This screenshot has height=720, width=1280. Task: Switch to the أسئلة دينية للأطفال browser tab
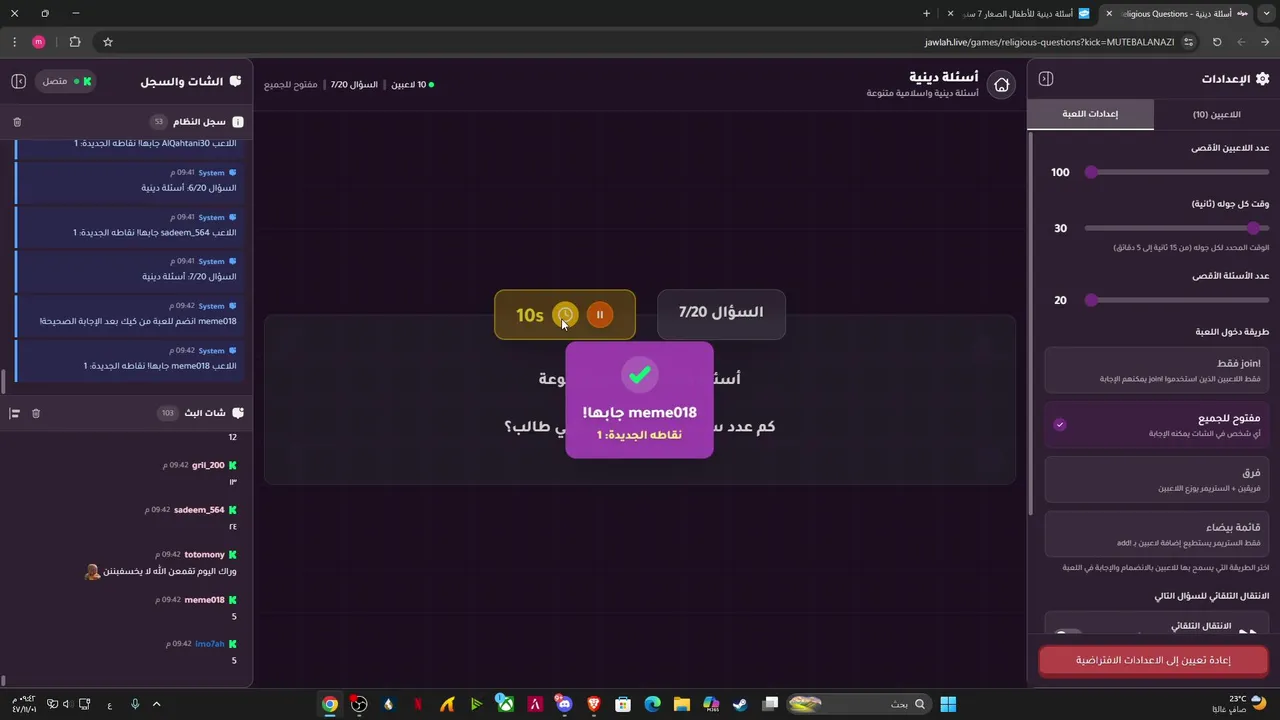pyautogui.click(x=1025, y=14)
